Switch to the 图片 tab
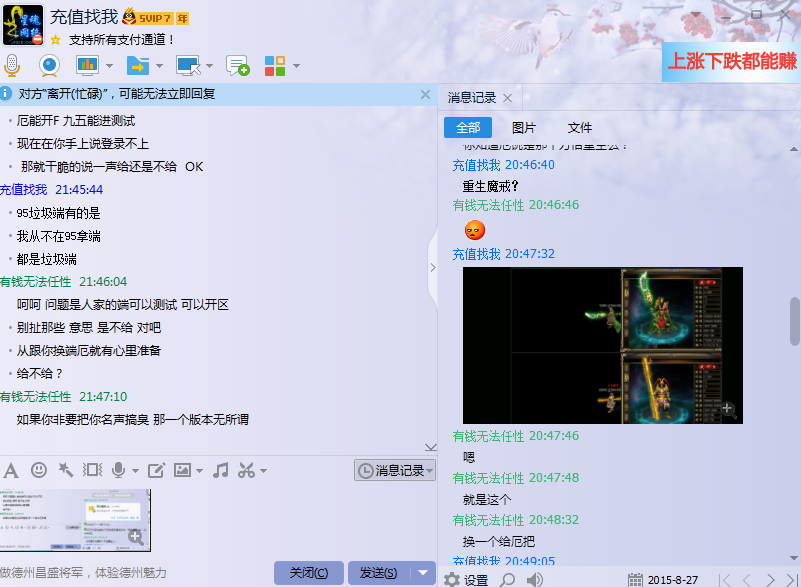Screen dimensions: 801x587 coord(523,128)
